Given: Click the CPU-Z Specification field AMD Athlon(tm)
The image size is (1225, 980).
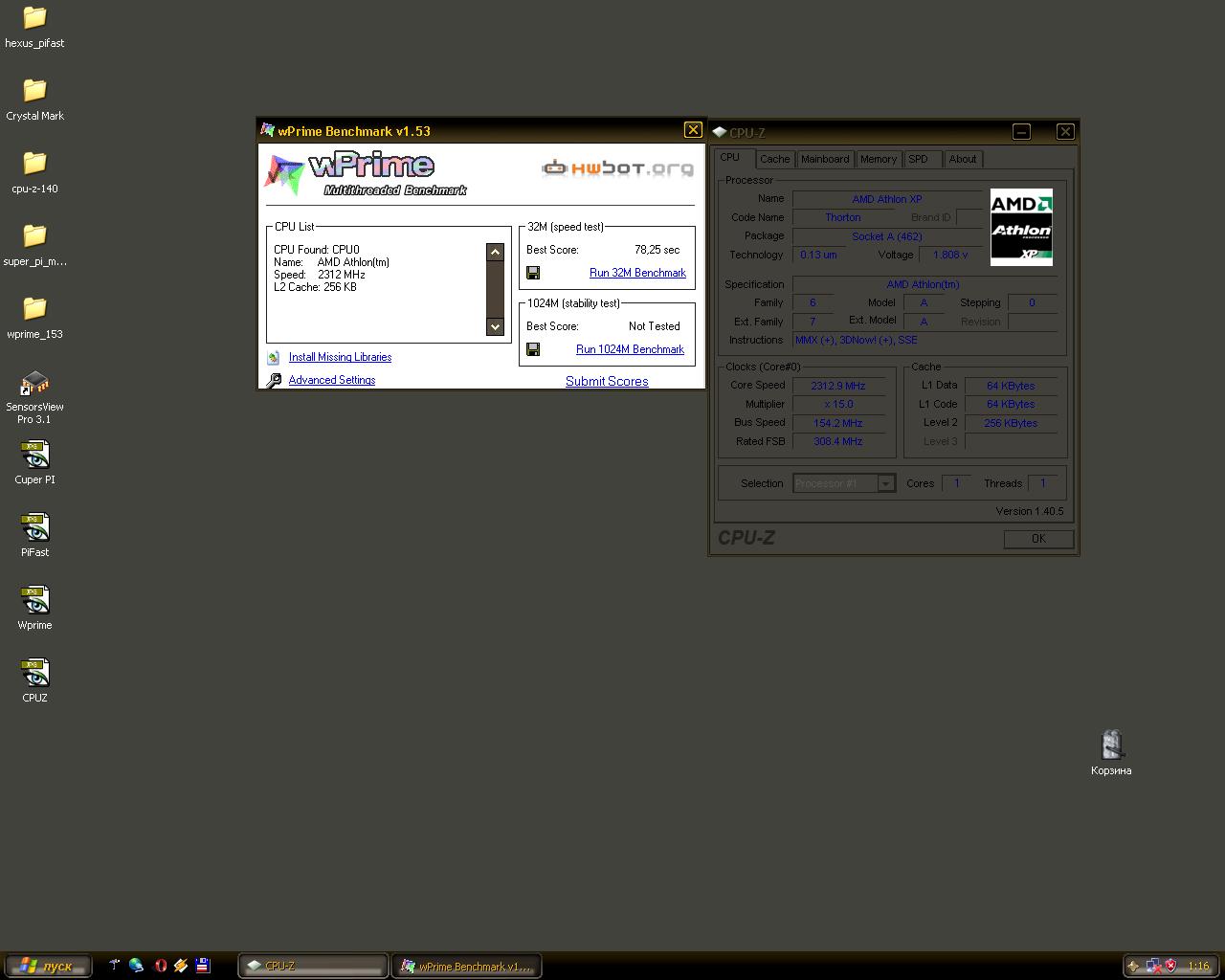Looking at the screenshot, I should point(924,284).
